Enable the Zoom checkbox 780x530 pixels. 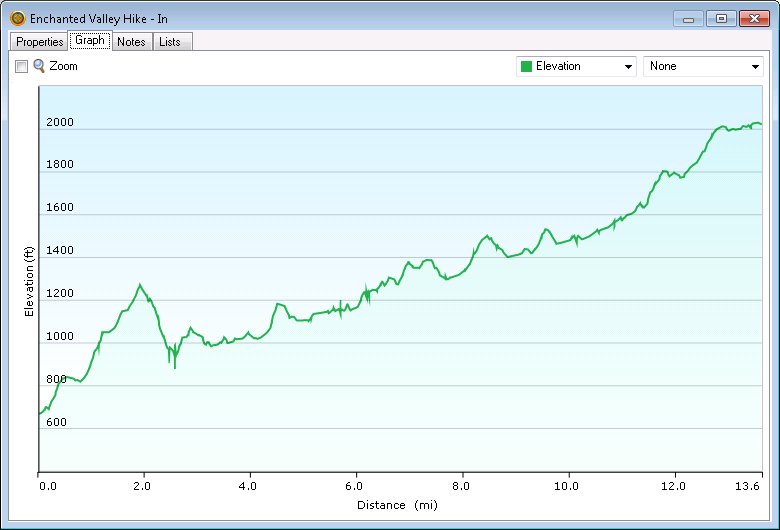(x=21, y=66)
